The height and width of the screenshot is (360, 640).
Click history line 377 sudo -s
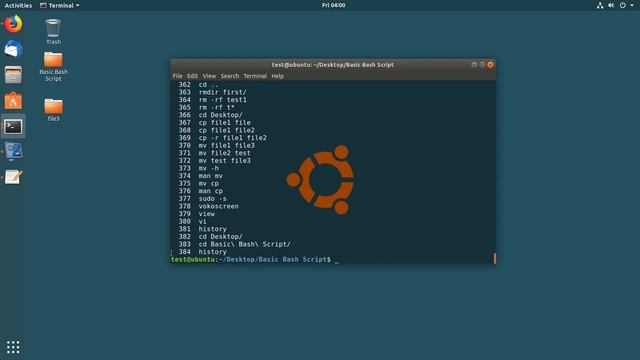pyautogui.click(x=202, y=199)
